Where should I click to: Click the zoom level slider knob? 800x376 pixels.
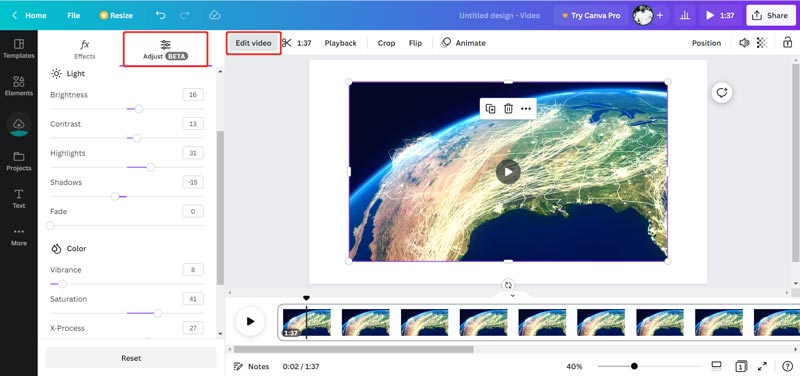coord(634,366)
